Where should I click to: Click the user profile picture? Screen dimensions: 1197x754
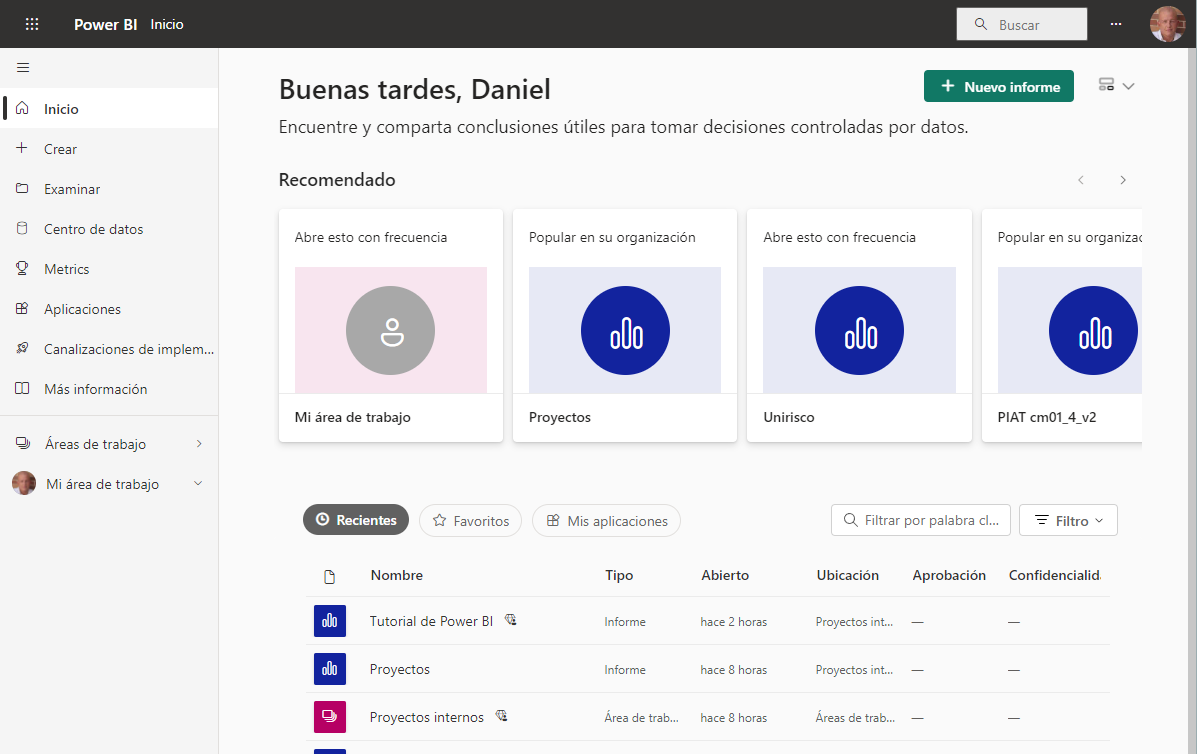[x=1166, y=24]
